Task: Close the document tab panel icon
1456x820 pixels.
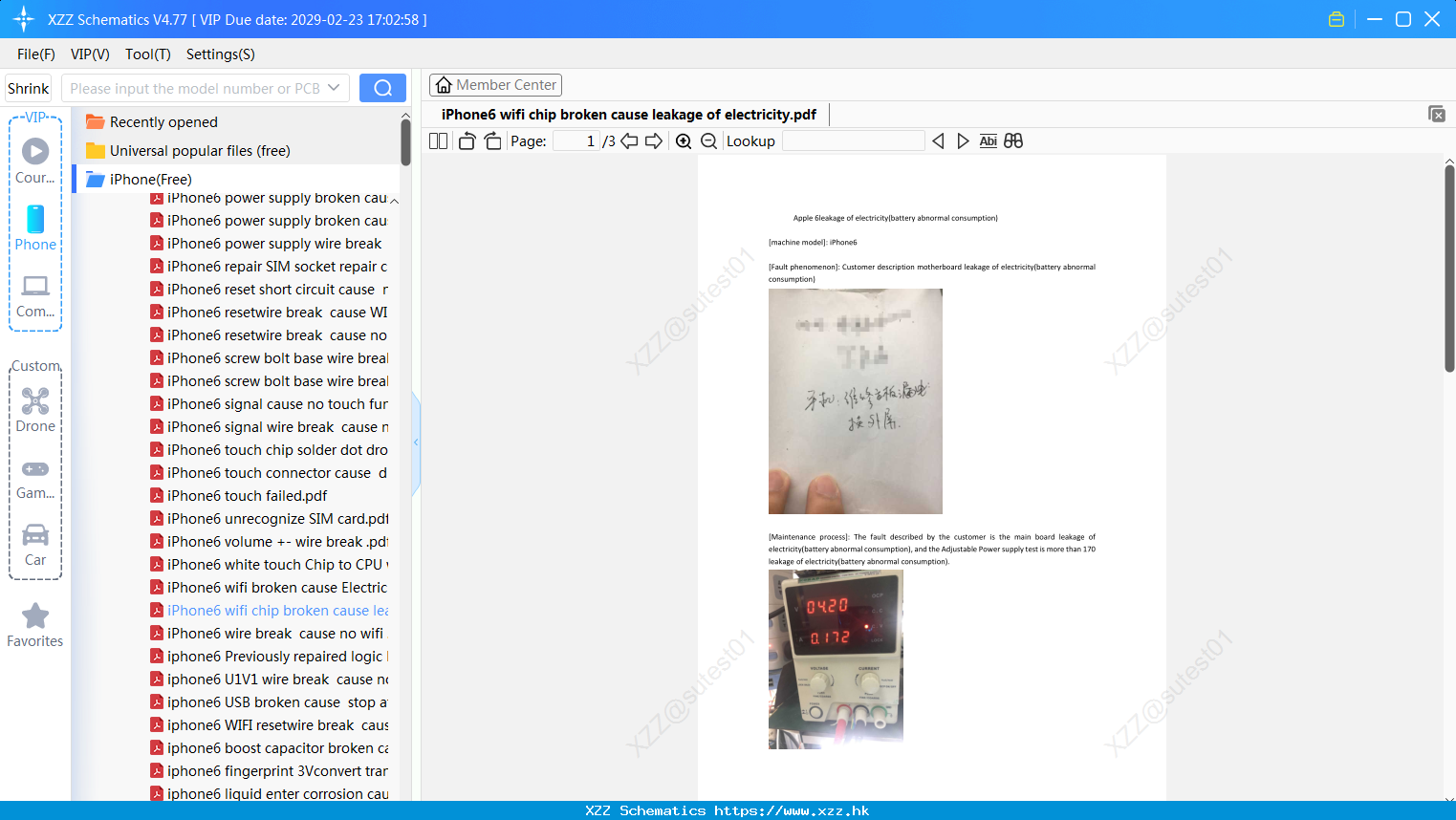Action: click(x=1436, y=114)
